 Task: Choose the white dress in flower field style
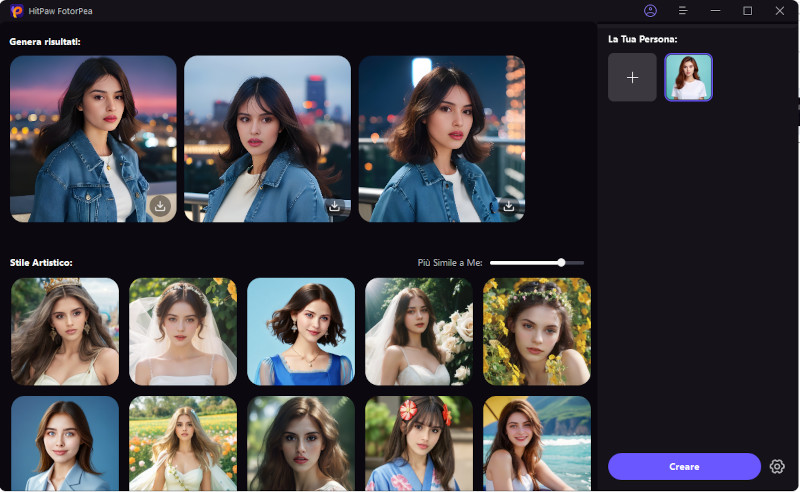point(183,444)
